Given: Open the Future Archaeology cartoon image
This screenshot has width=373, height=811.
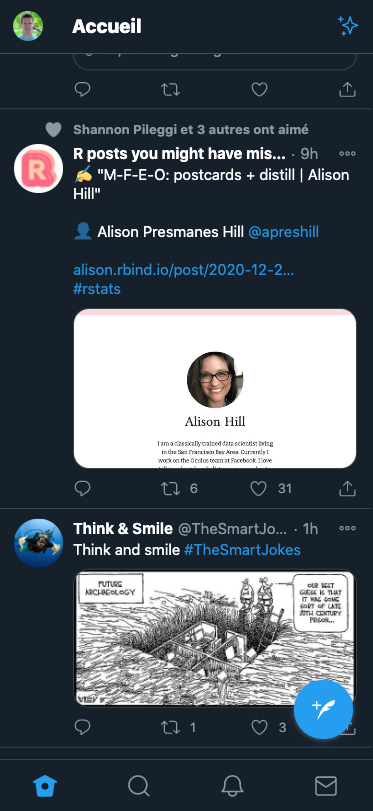Looking at the screenshot, I should coord(215,638).
